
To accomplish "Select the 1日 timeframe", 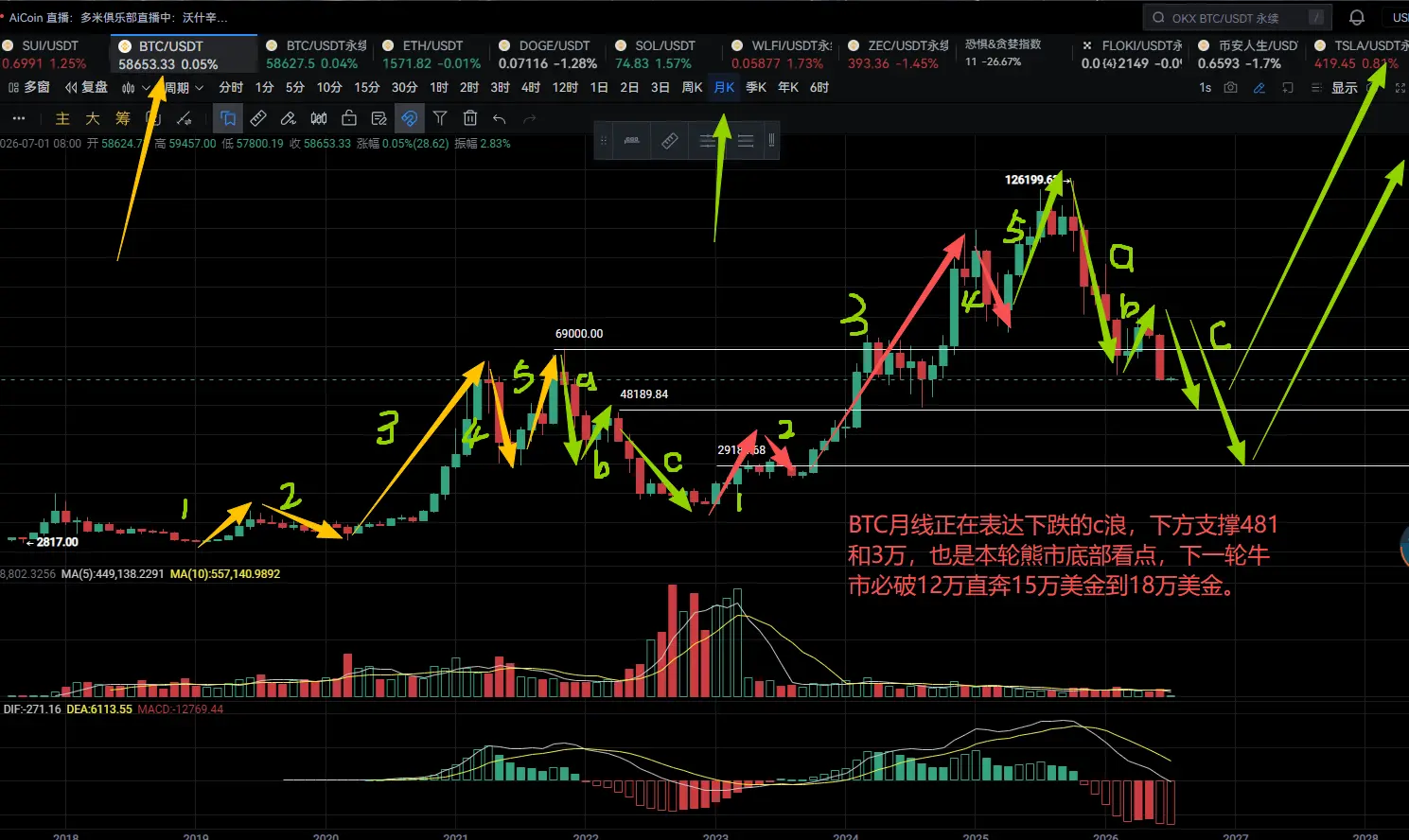I will (599, 87).
